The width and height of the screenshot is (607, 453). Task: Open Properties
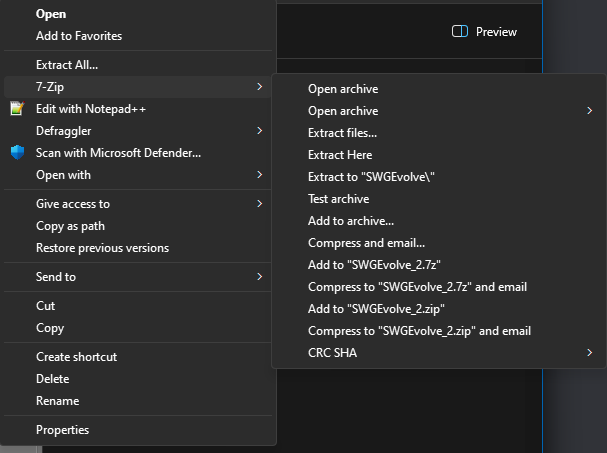138,430
